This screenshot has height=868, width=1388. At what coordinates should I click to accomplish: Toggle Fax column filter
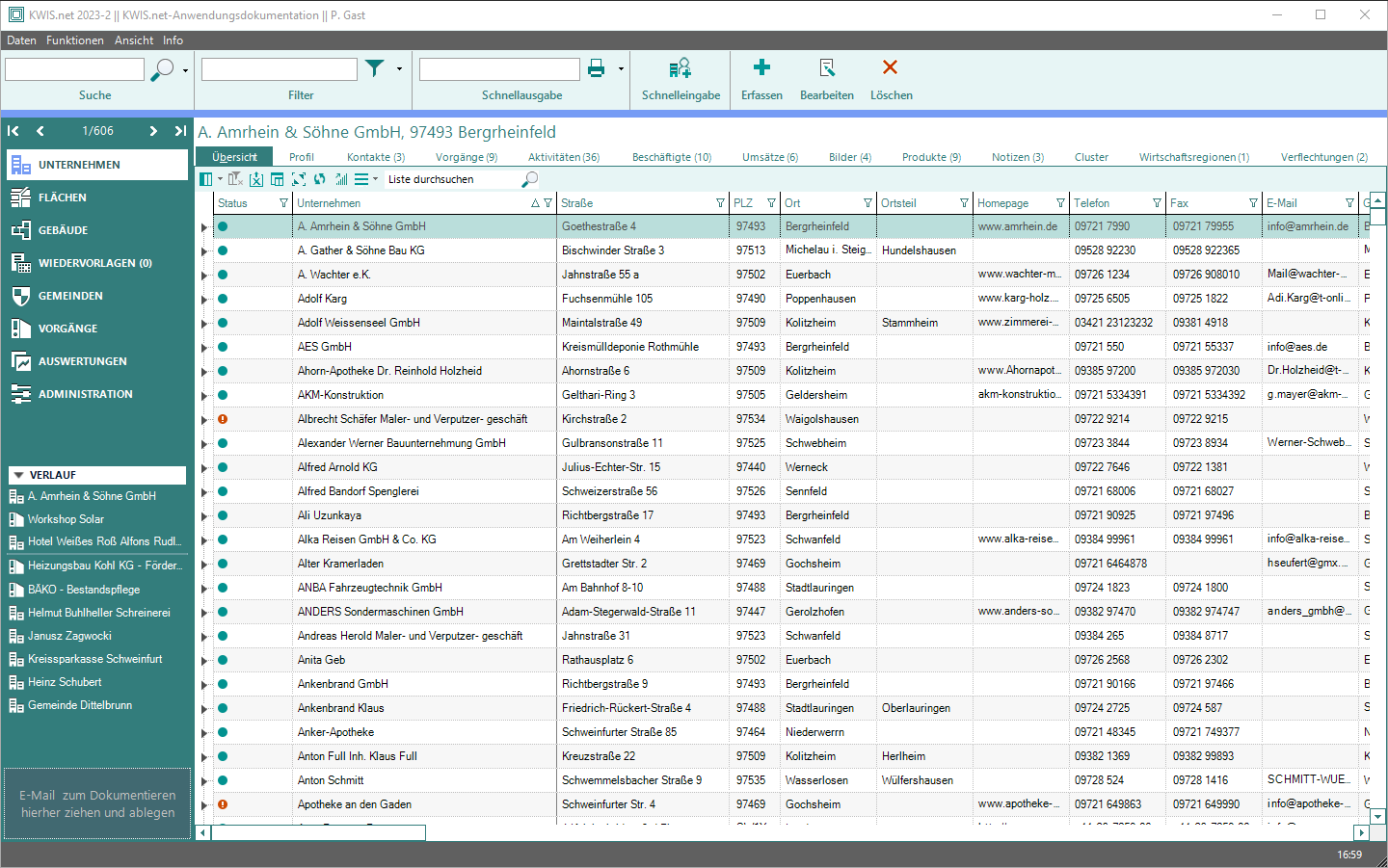click(1253, 203)
